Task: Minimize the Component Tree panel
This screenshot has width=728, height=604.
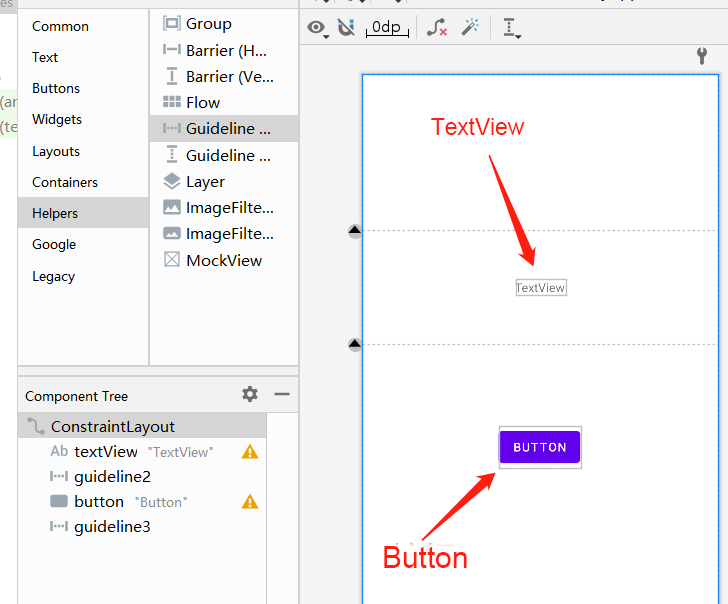Action: pos(282,394)
